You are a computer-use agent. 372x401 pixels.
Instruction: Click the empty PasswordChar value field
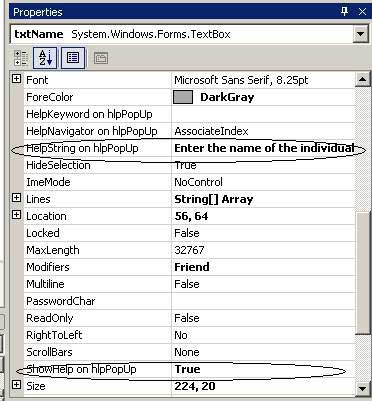click(263, 301)
